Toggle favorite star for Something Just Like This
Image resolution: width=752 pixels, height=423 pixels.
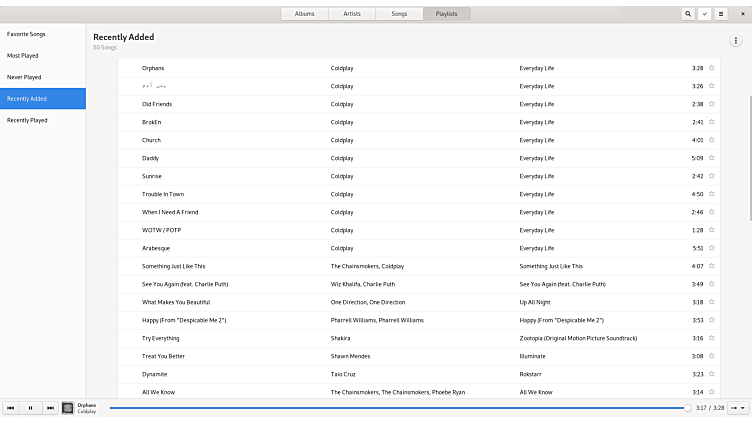(x=712, y=266)
